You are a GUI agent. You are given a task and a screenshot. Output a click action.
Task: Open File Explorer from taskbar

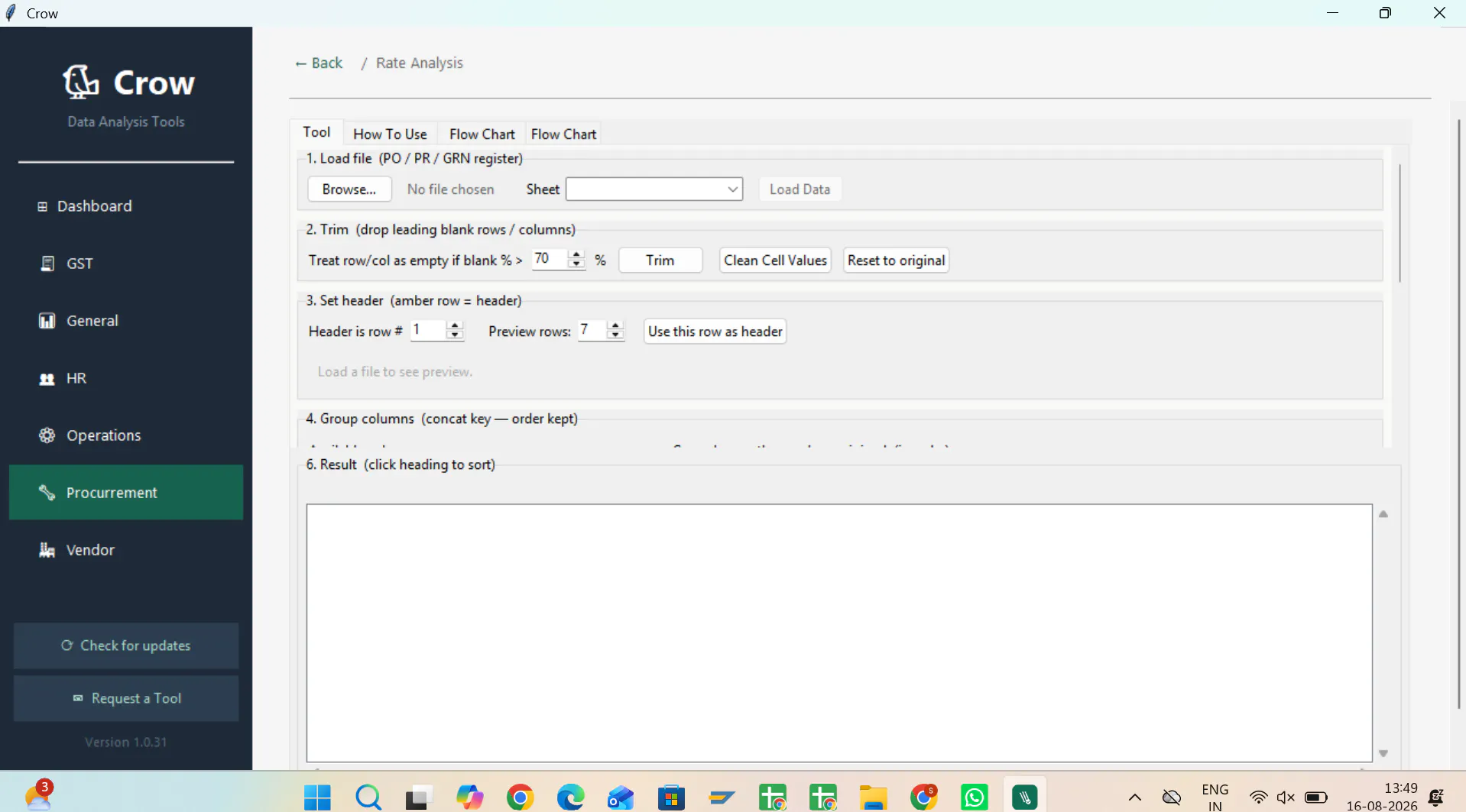point(873,797)
